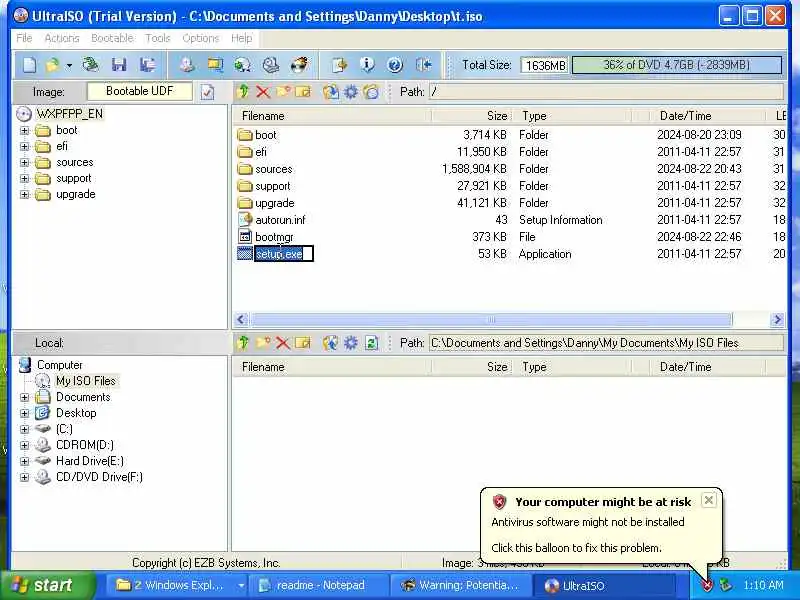800x600 pixels.
Task: Click the Open CD/DVD disc icon
Action: (x=91, y=65)
